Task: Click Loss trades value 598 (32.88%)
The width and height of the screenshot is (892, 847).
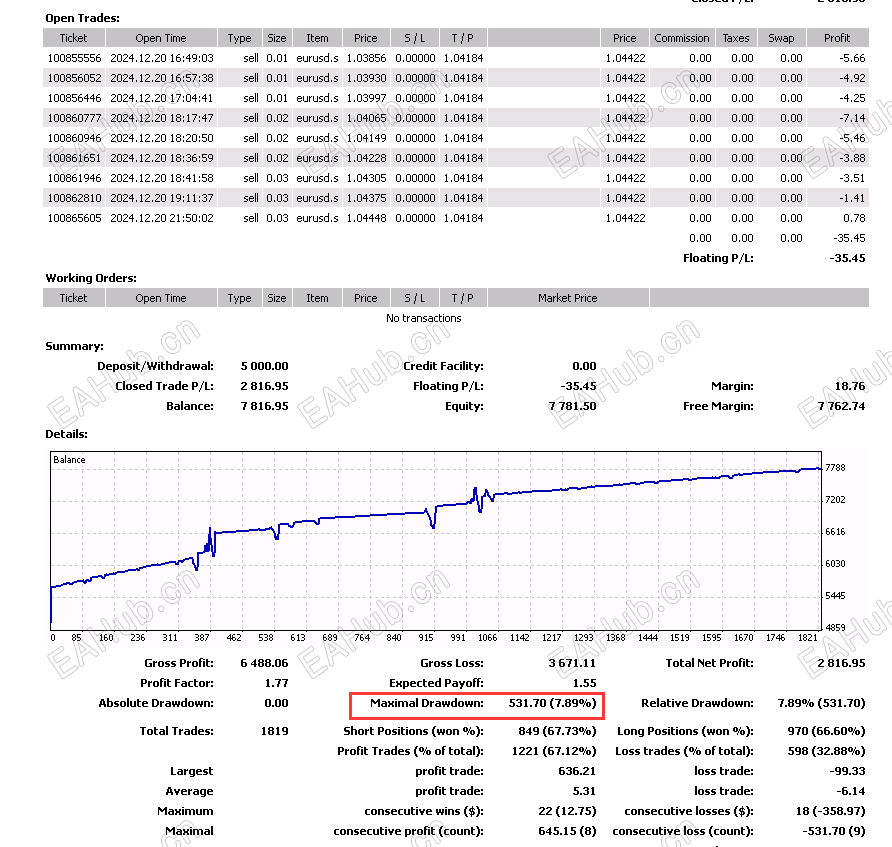Action: pyautogui.click(x=827, y=751)
